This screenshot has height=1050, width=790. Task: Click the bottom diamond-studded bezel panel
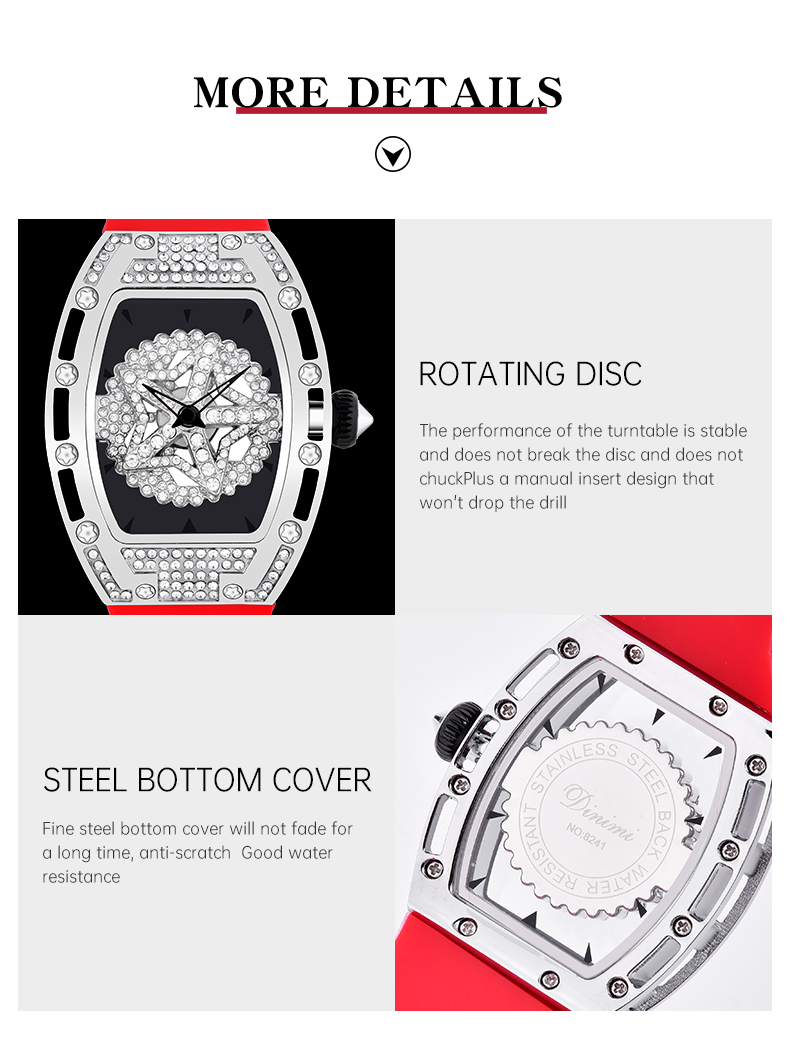189,573
